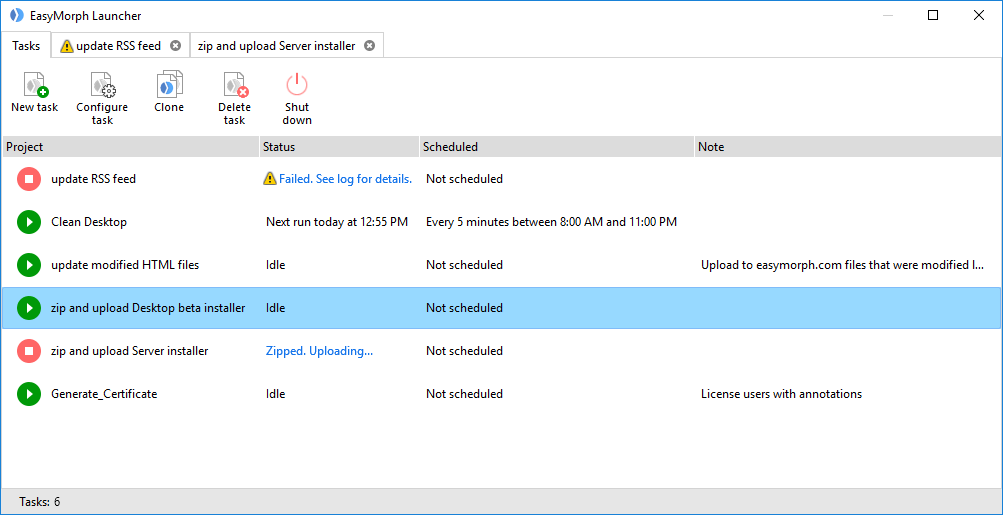The width and height of the screenshot is (1003, 515).
Task: Select the update RSS feed project name
Action: click(93, 179)
